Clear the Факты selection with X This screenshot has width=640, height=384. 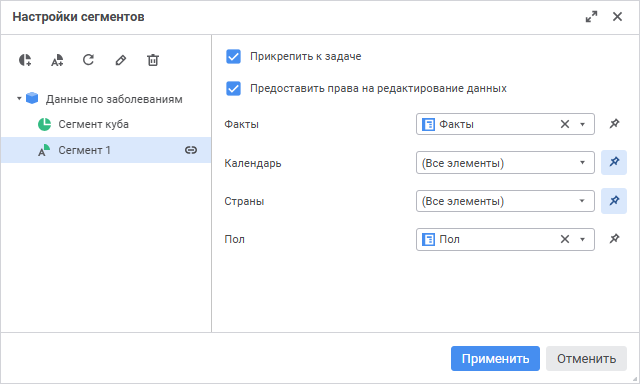564,124
